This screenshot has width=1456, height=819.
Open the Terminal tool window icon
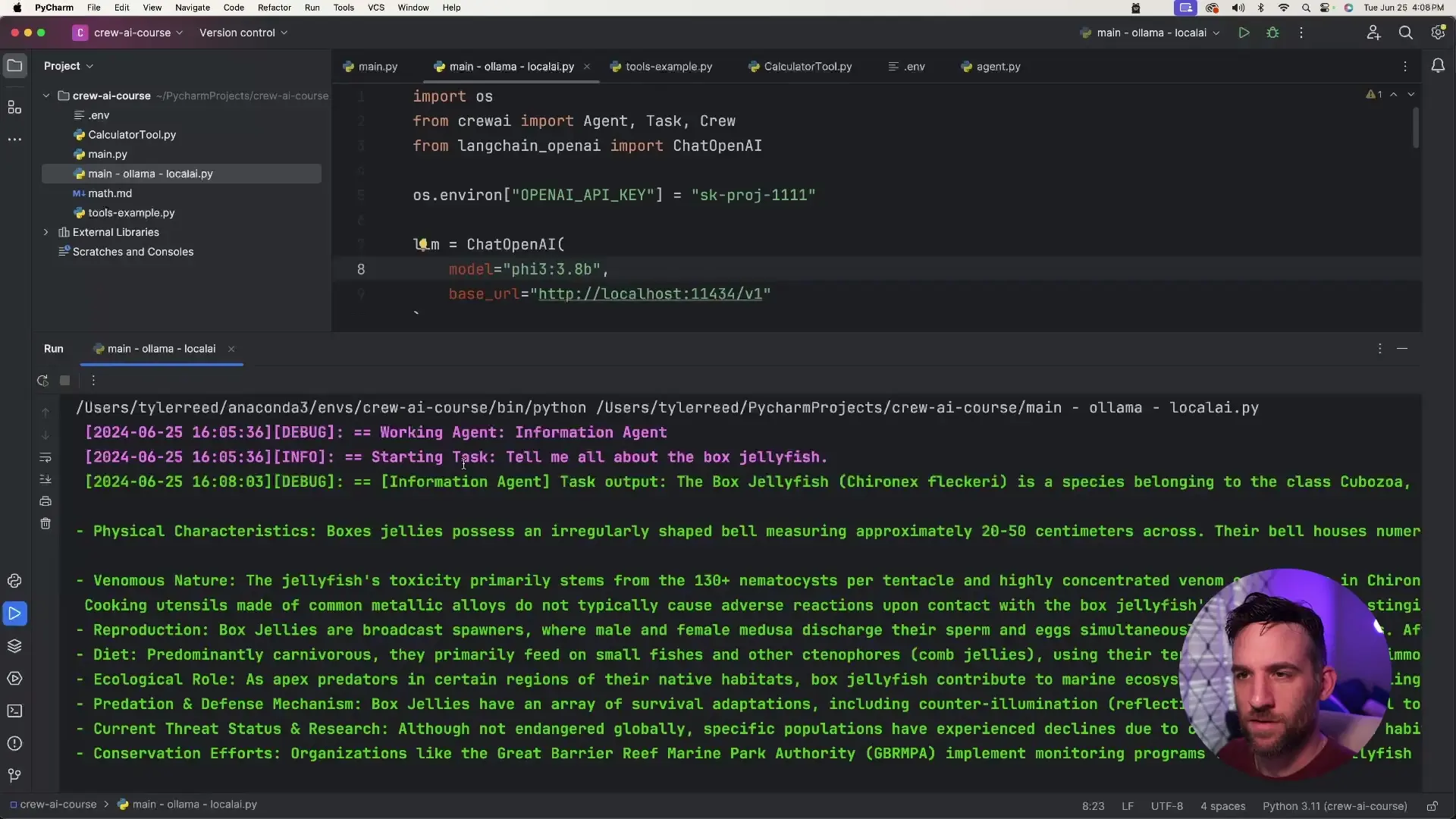pos(14,711)
